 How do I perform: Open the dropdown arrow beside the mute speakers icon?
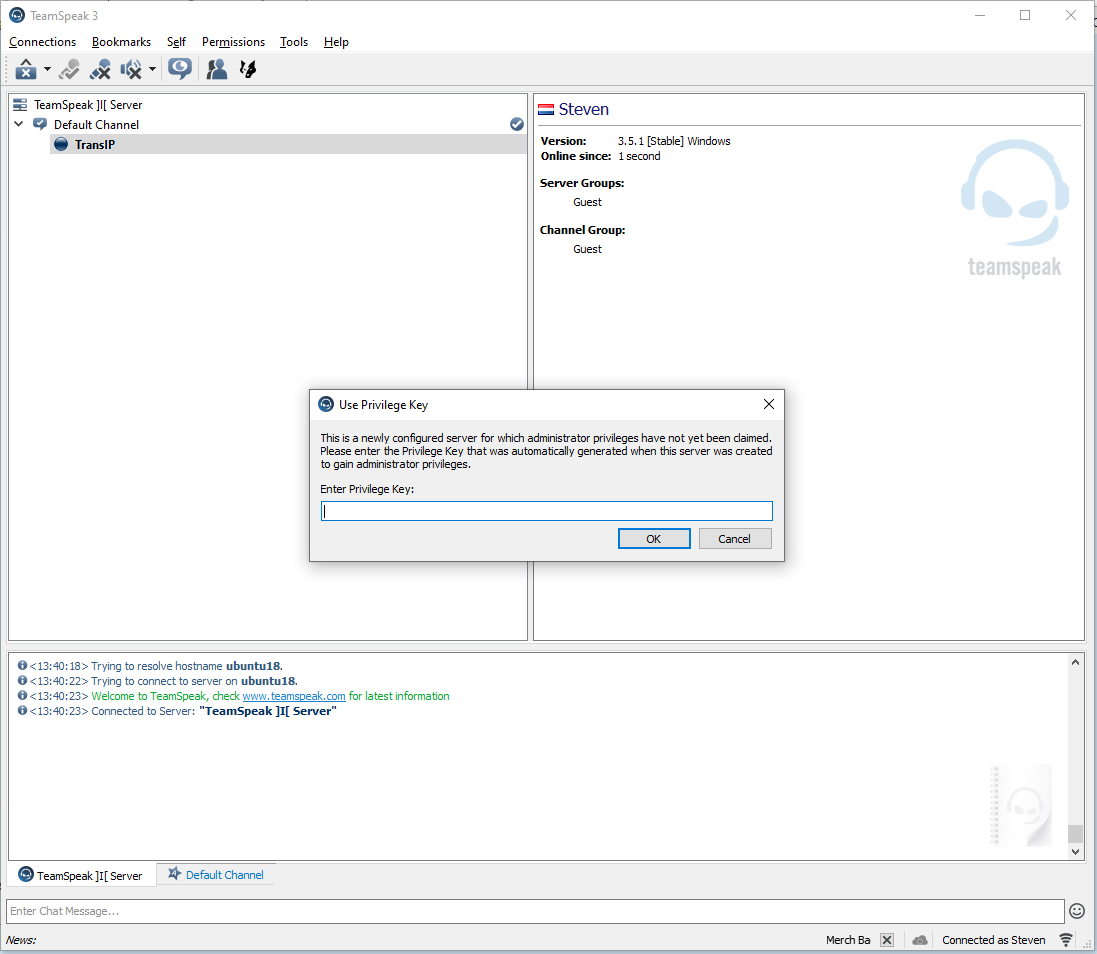(152, 69)
